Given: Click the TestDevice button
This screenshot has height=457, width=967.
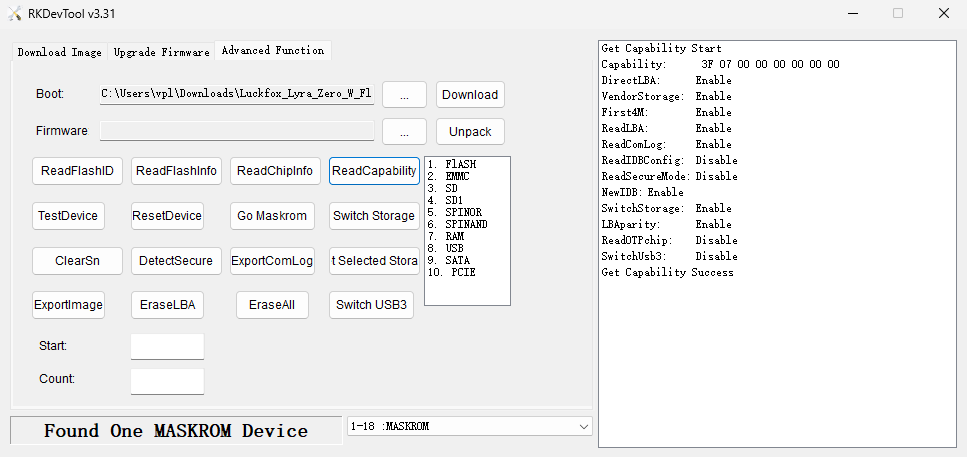Looking at the screenshot, I should [x=68, y=216].
